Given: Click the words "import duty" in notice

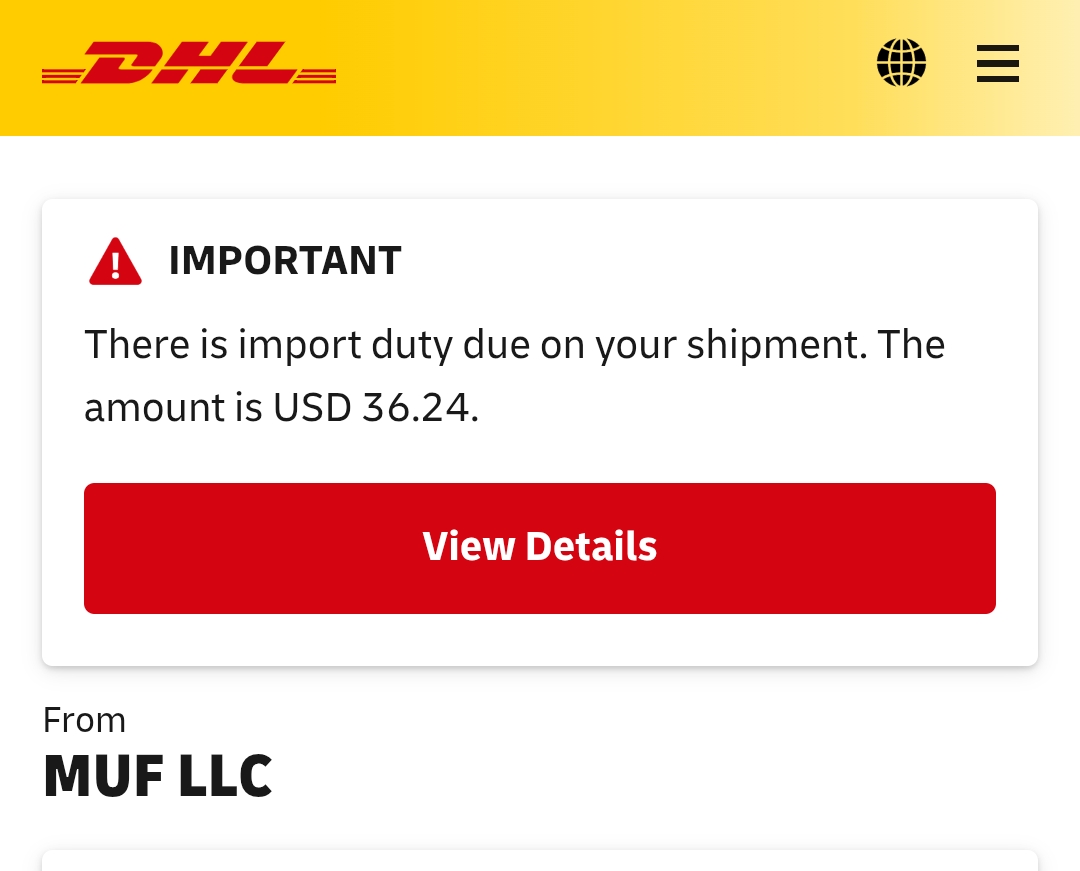Looking at the screenshot, I should [345, 345].
